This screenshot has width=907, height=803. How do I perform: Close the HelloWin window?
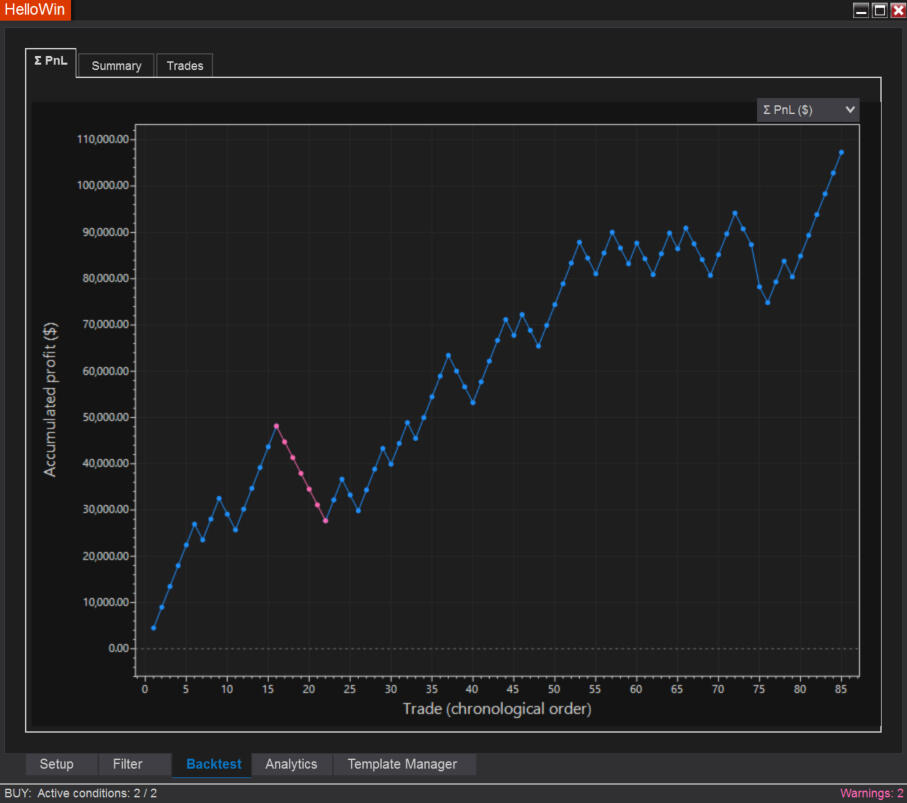pyautogui.click(x=897, y=10)
